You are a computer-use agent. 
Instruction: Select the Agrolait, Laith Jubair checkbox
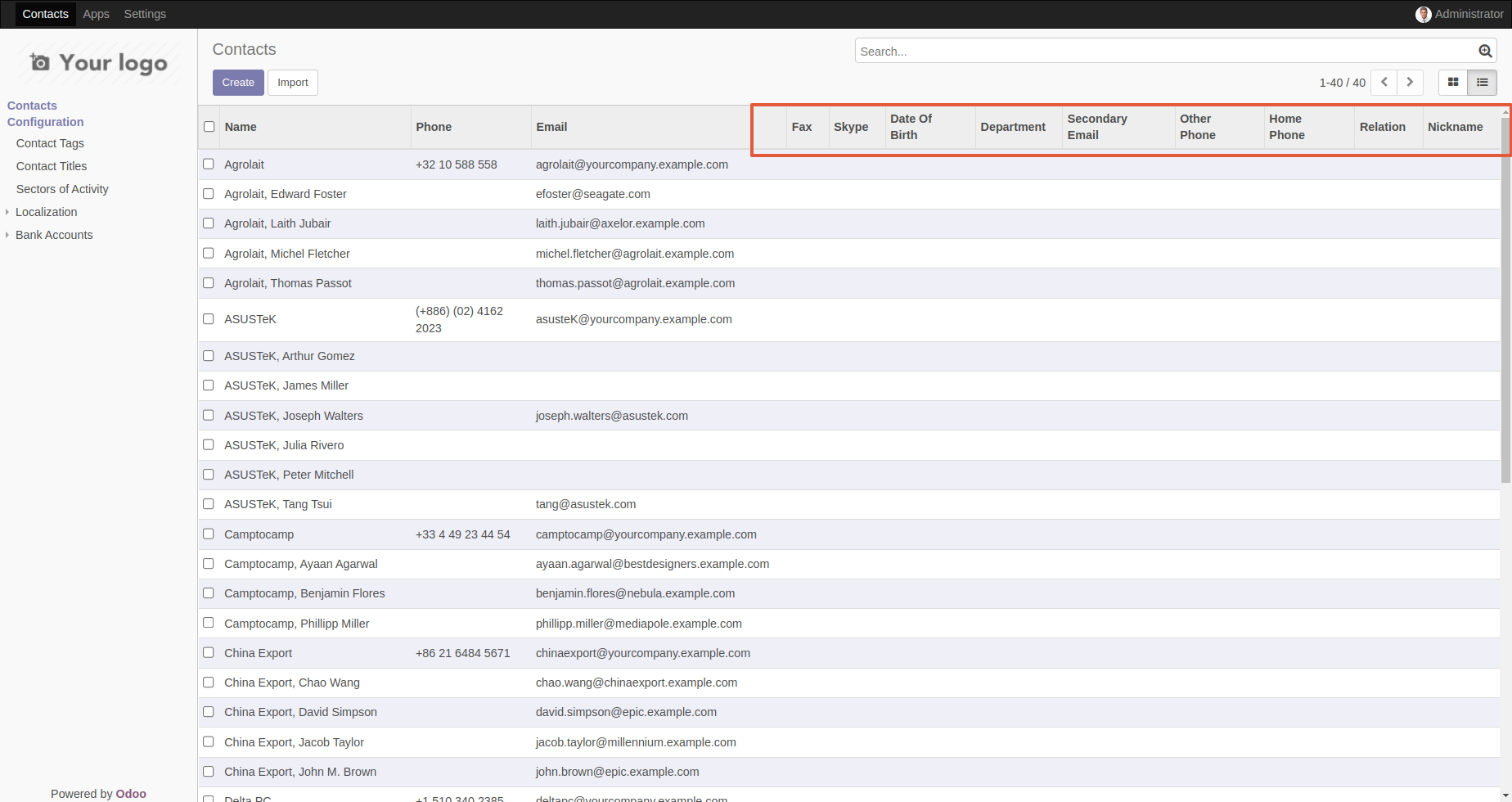pyautogui.click(x=209, y=223)
